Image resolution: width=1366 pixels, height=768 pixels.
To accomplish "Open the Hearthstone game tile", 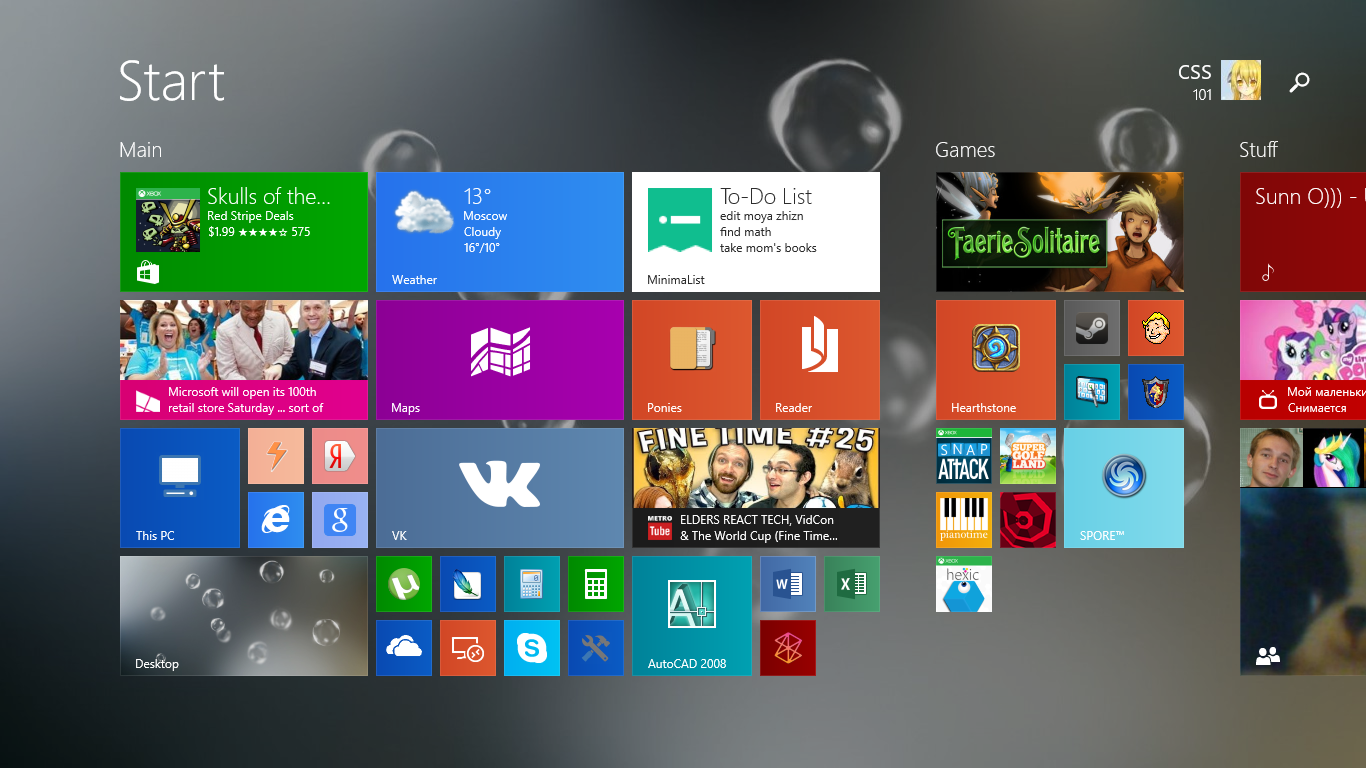I will point(995,360).
